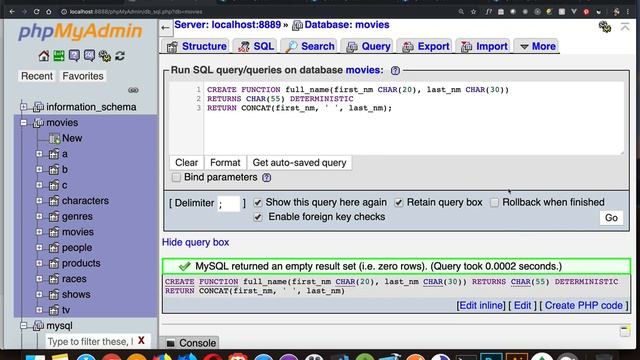Image resolution: width=640 pixels, height=360 pixels.
Task: Expand the people table node
Action: click(39, 247)
